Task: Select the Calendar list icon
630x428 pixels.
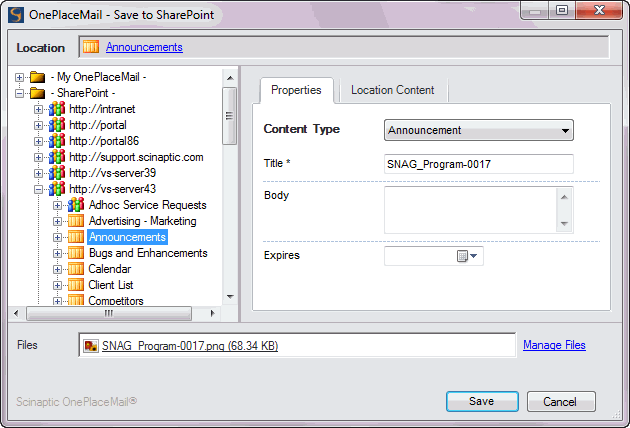Action: point(76,269)
